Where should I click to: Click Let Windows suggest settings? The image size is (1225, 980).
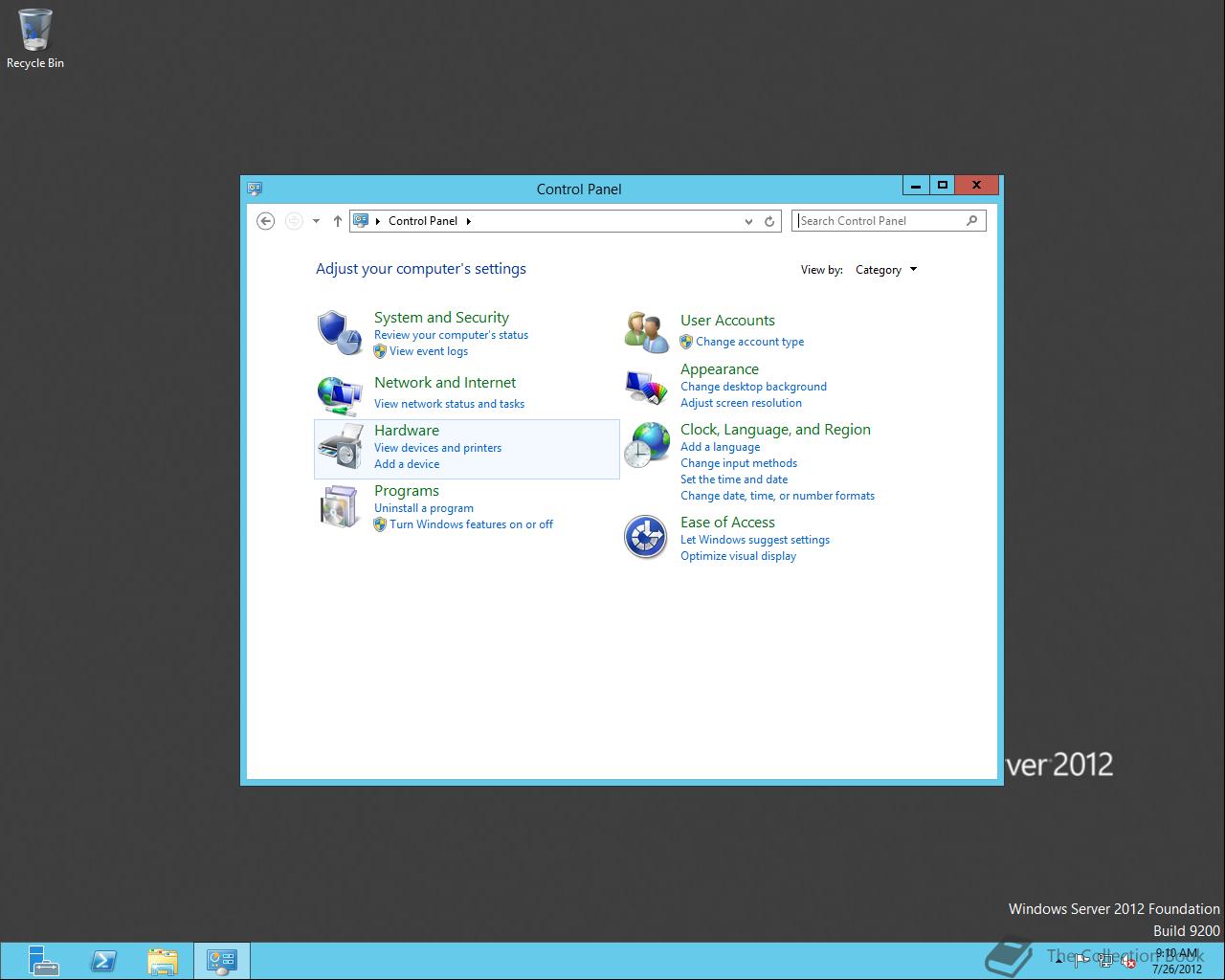click(755, 540)
